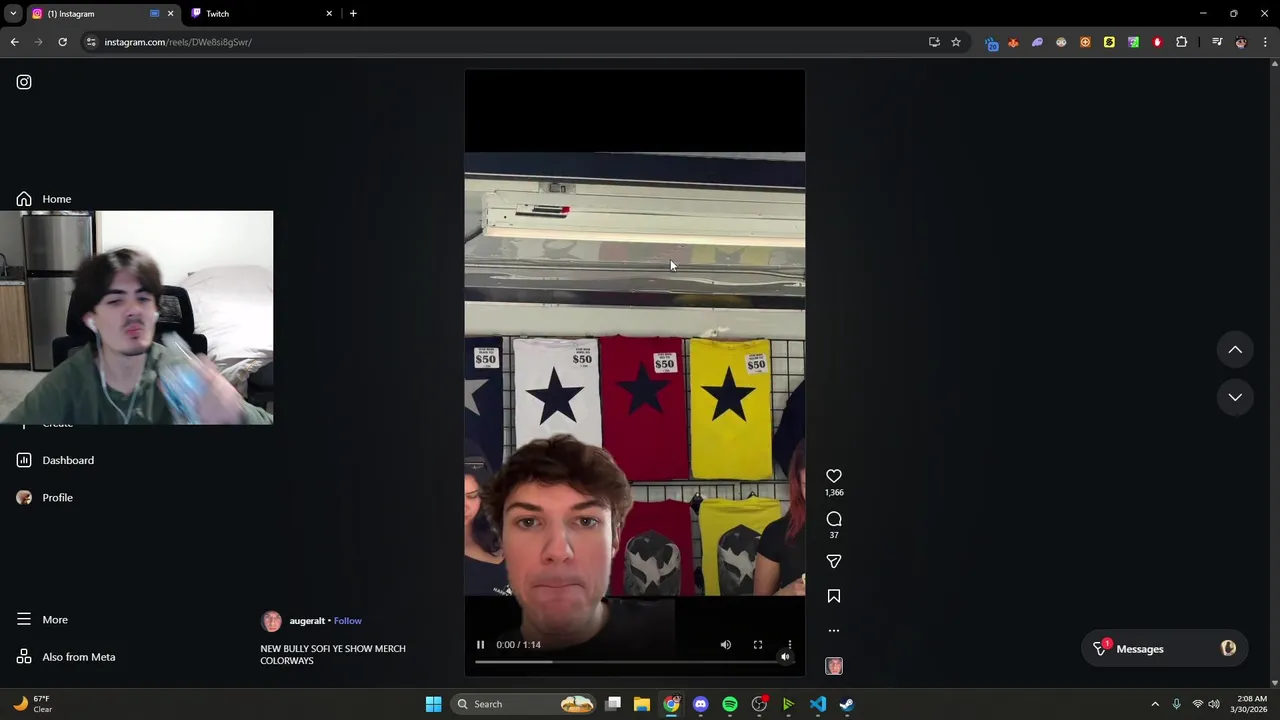
Task: Open the yellow S extension icon
Action: [1109, 42]
